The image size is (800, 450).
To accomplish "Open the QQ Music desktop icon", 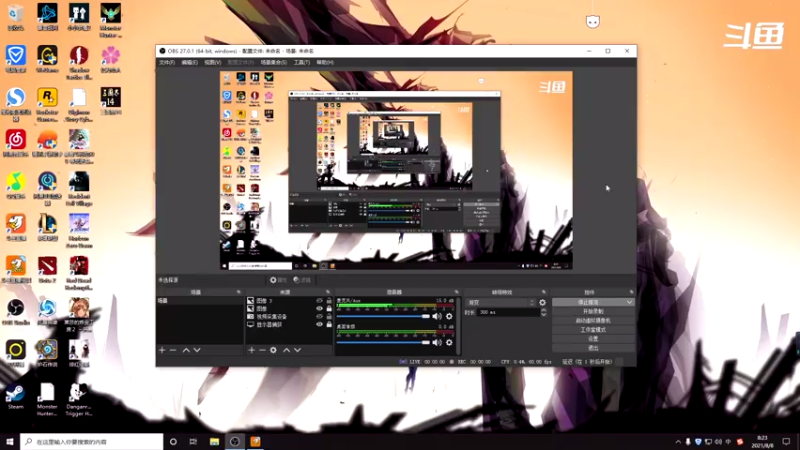I will pyautogui.click(x=15, y=186).
